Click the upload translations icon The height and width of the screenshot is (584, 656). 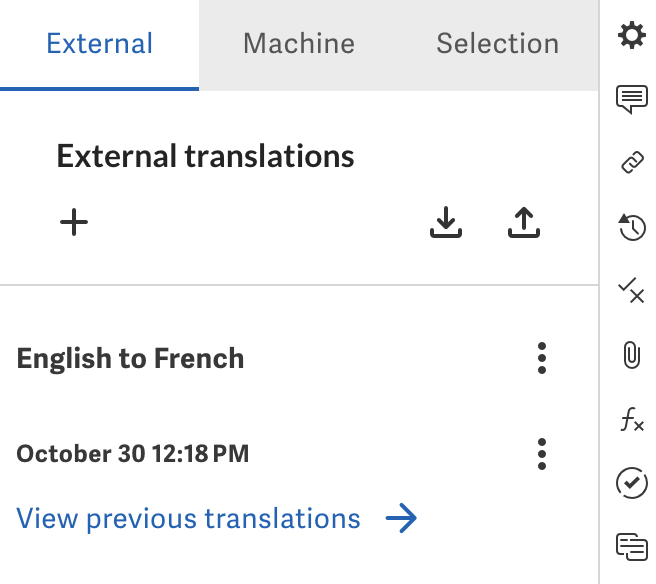tap(523, 224)
